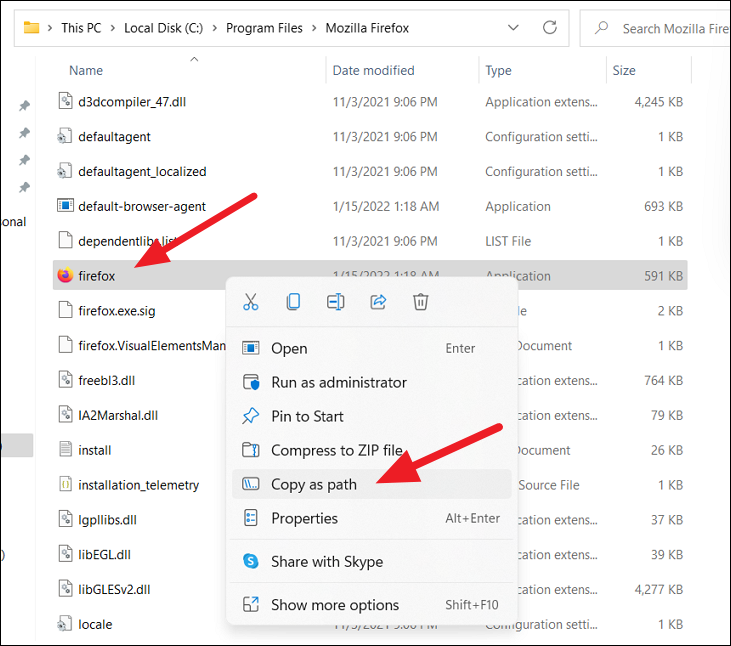Select the firefox file name

[x=97, y=276]
